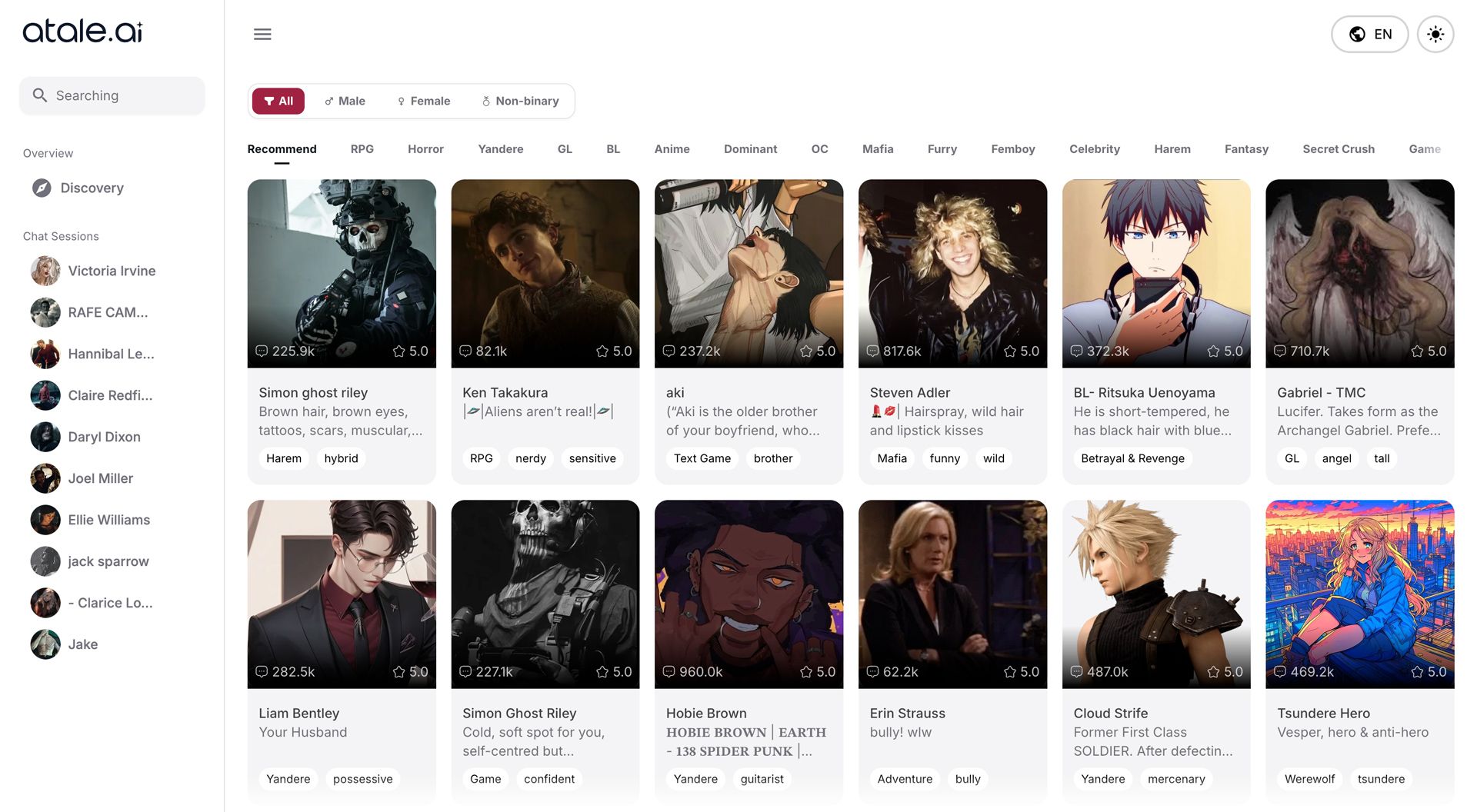Choose the Non-binary filter
Screen dimensions: 1477x812
[521, 101]
